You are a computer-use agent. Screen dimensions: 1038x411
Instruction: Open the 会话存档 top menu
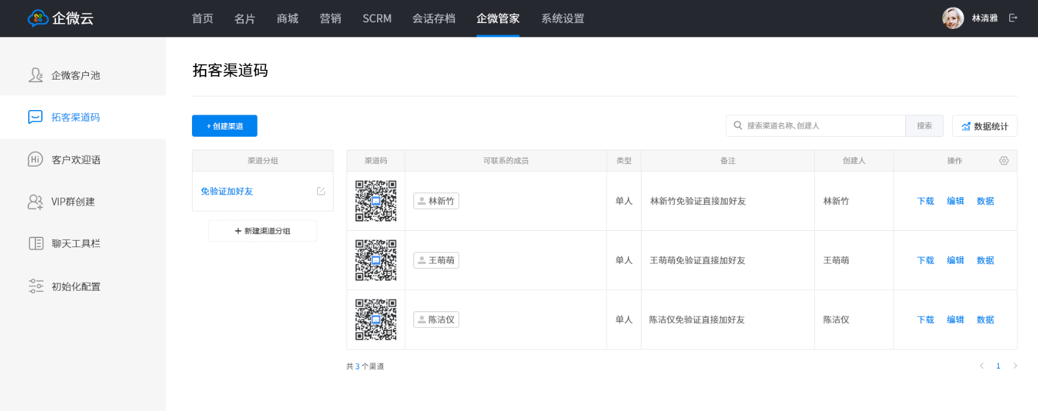click(x=434, y=19)
